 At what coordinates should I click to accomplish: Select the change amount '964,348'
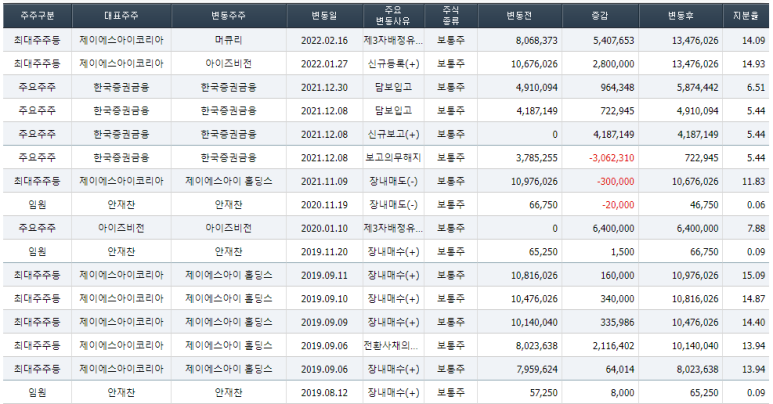pyautogui.click(x=618, y=87)
